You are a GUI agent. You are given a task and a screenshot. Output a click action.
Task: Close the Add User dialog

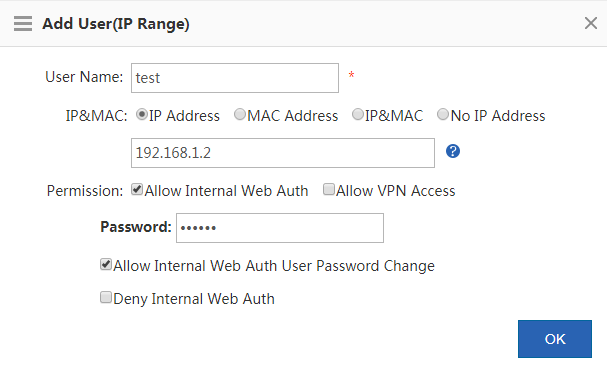click(591, 23)
